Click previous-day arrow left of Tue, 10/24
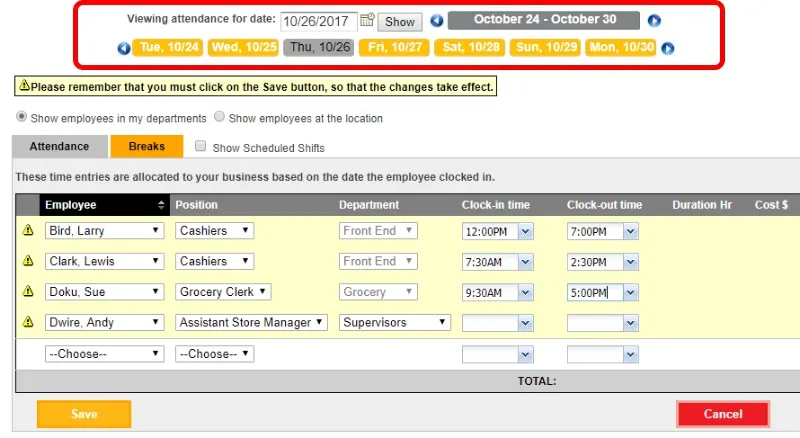Screen dimensions: 800x438 point(123,48)
